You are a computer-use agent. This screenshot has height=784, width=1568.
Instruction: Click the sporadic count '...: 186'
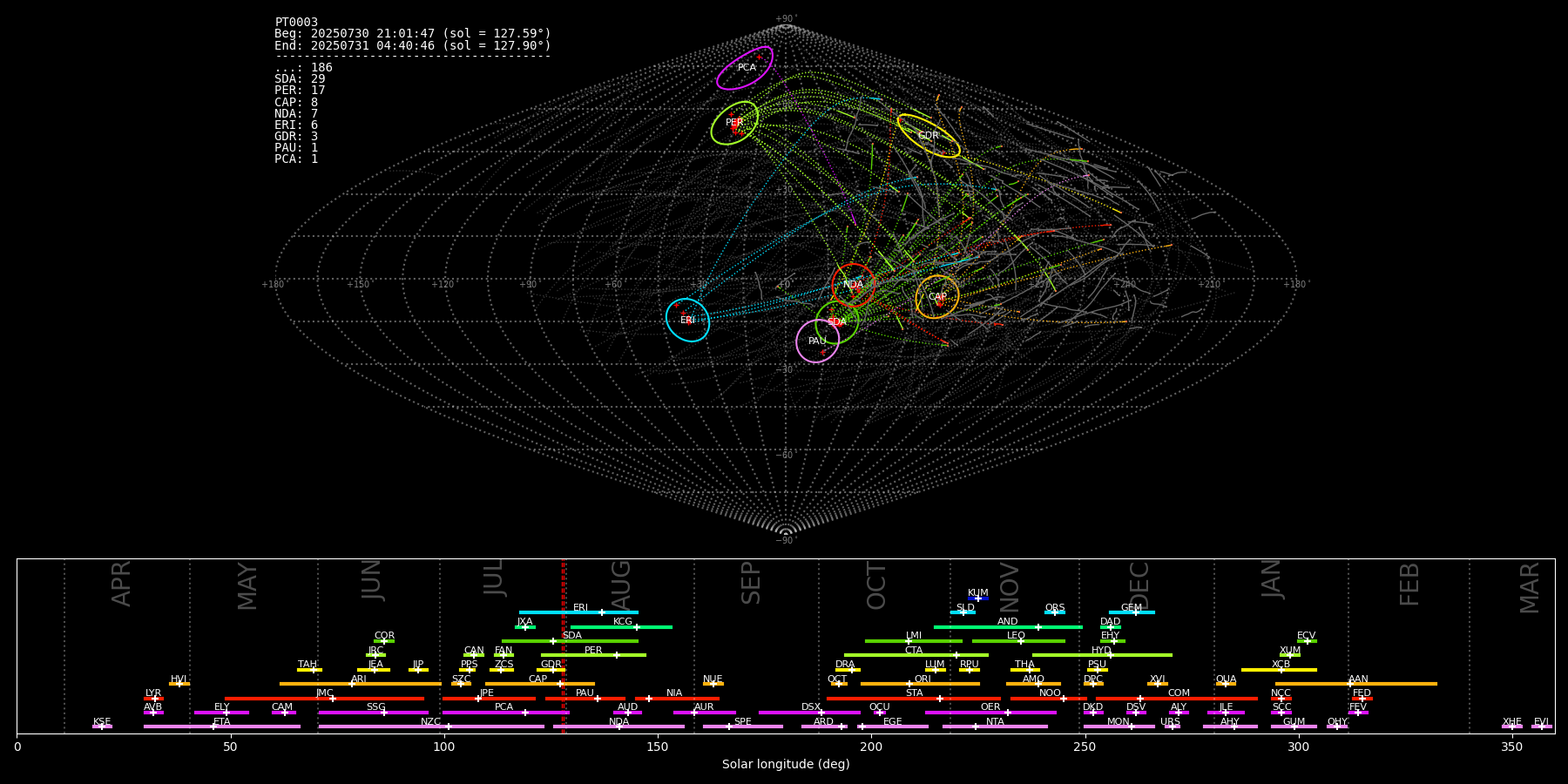click(303, 68)
